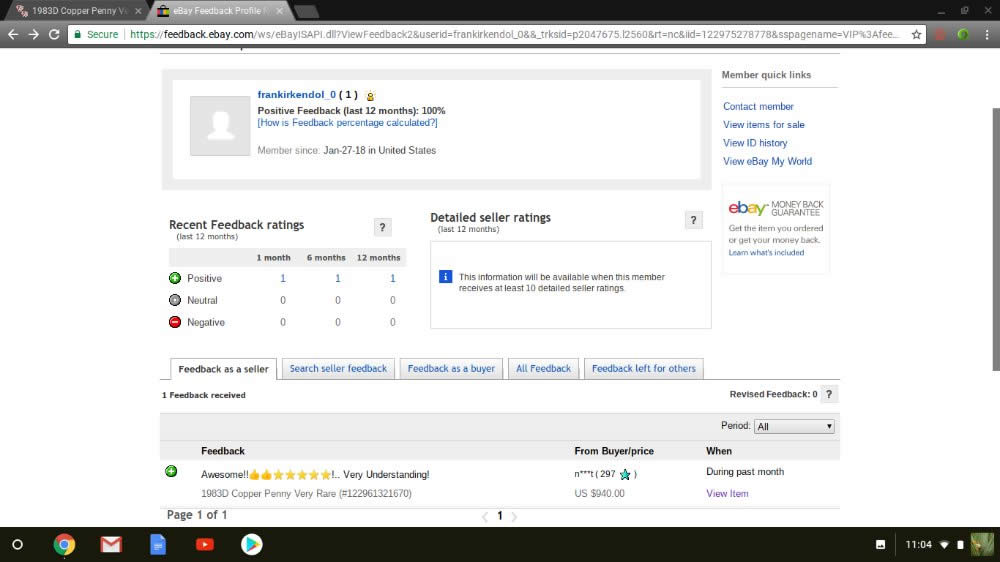Image resolution: width=1000 pixels, height=562 pixels.
Task: Click the US $940.00 price text
Action: coord(599,493)
